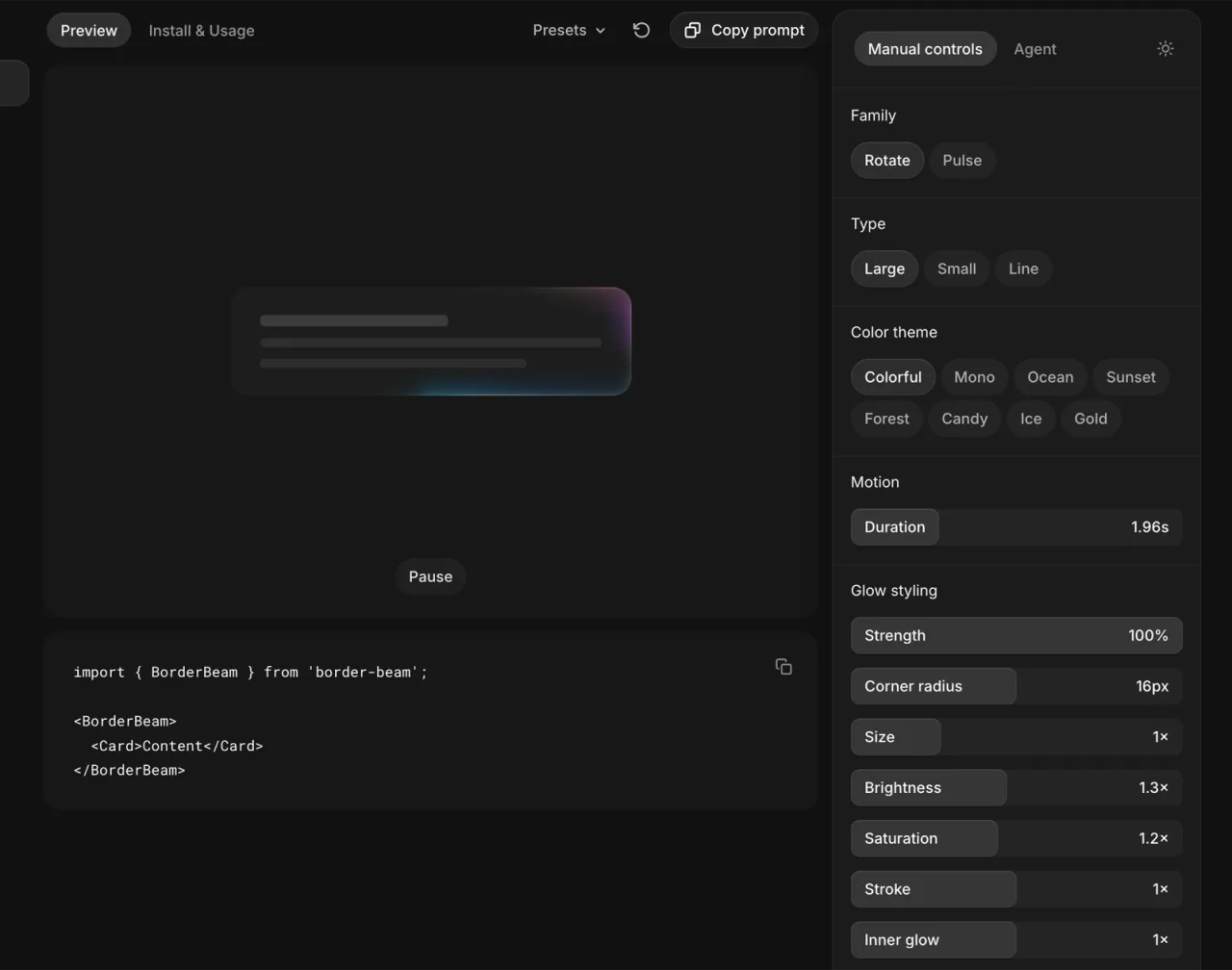
Task: Click the opening <BorderBeam> tag line
Action: click(x=125, y=721)
